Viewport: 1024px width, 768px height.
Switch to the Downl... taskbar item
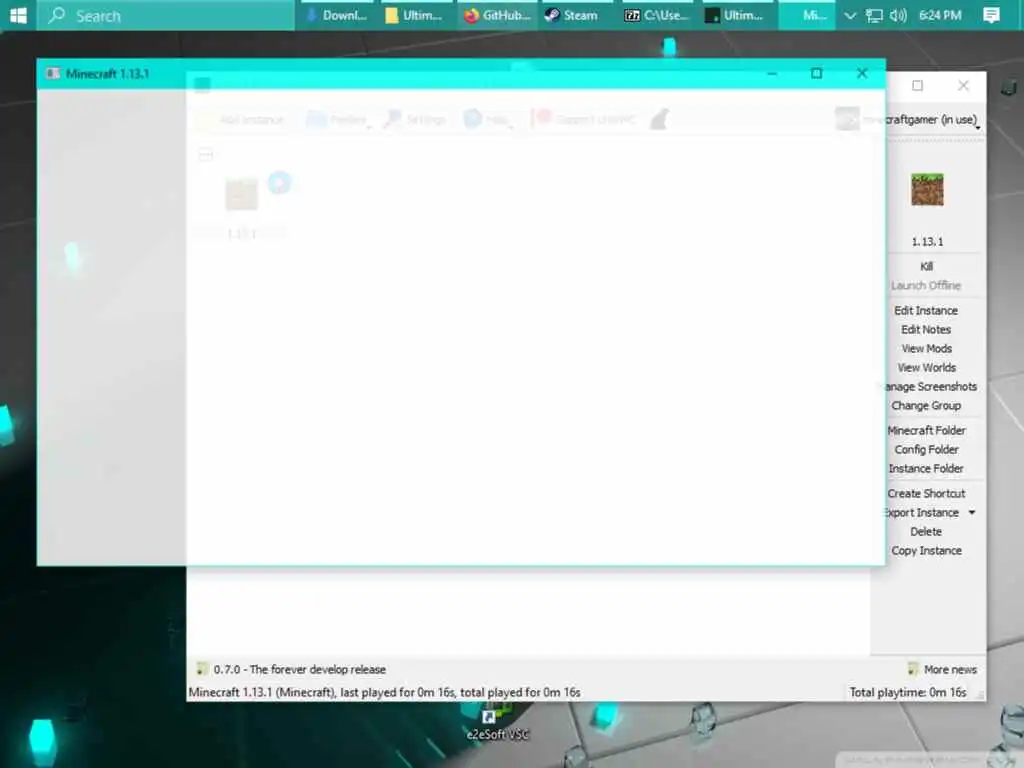[x=339, y=15]
